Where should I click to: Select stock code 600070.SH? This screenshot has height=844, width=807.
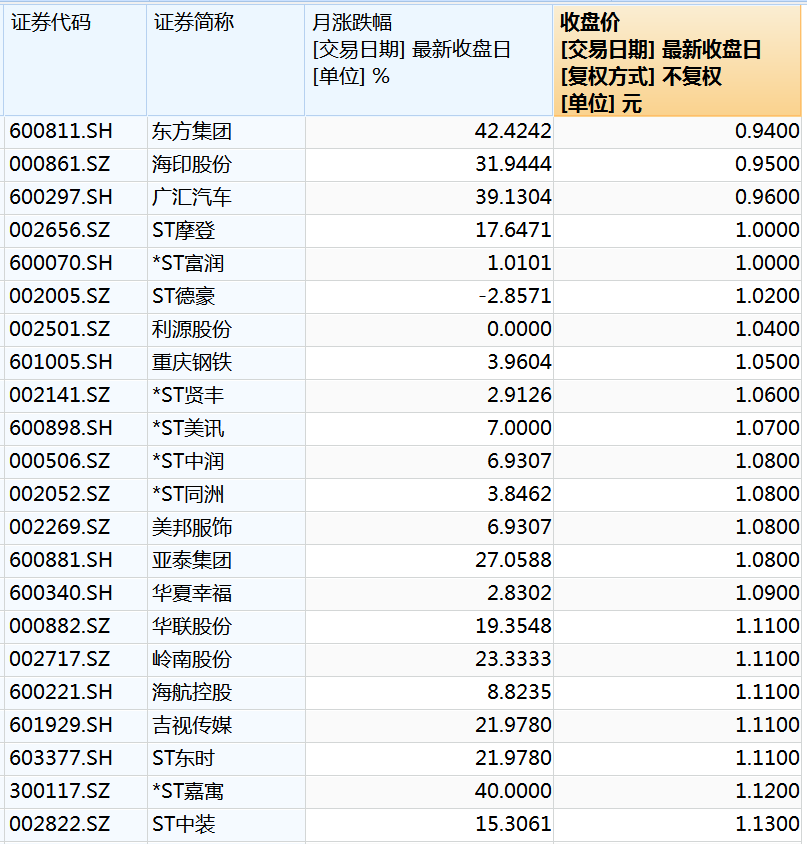[75, 264]
